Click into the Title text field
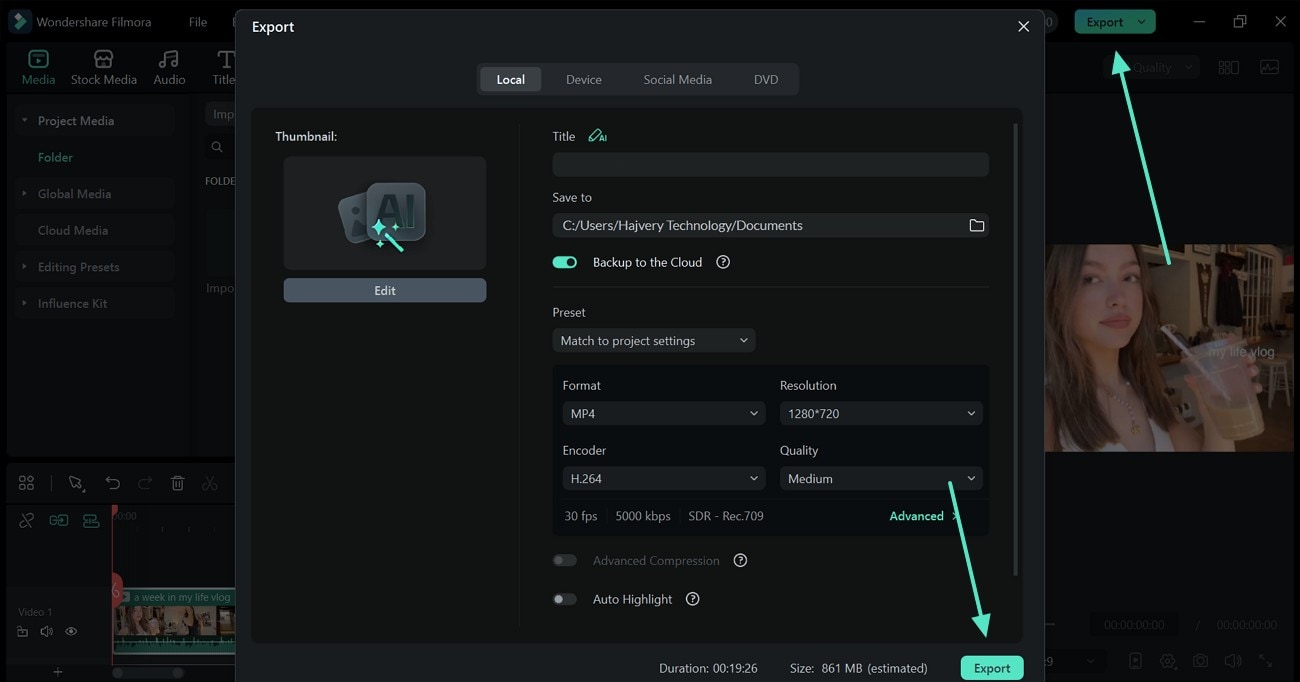Viewport: 1300px width, 682px height. (x=770, y=165)
